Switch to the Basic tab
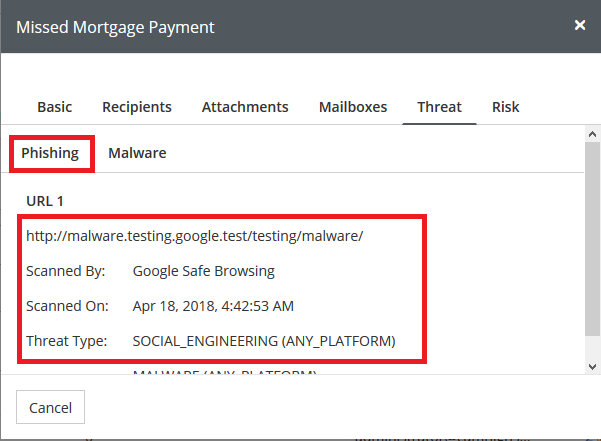Screen dimensions: 601x441 click(55, 107)
